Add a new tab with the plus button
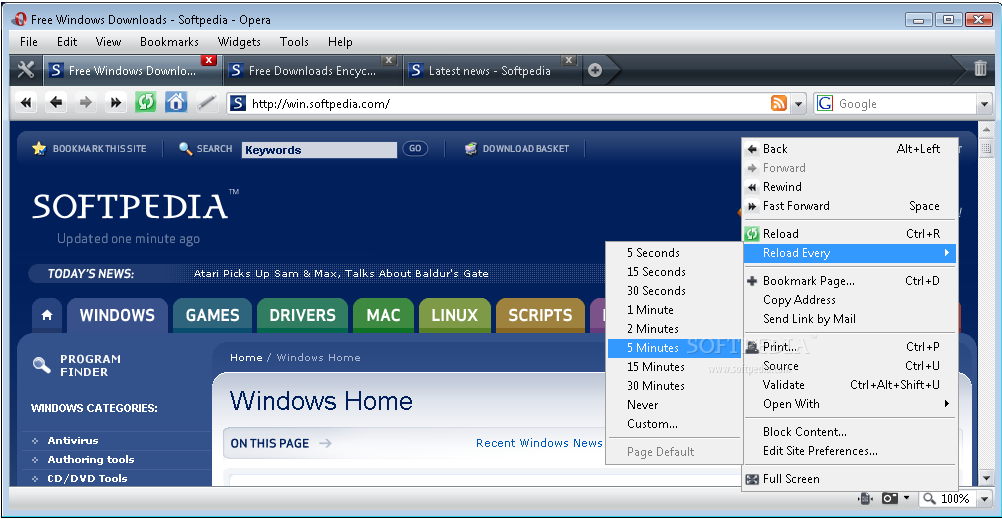1002x519 pixels. (x=595, y=70)
